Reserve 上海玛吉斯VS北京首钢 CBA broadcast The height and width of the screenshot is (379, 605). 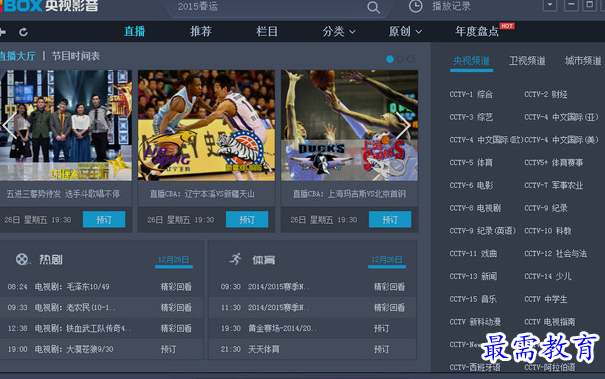click(390, 220)
